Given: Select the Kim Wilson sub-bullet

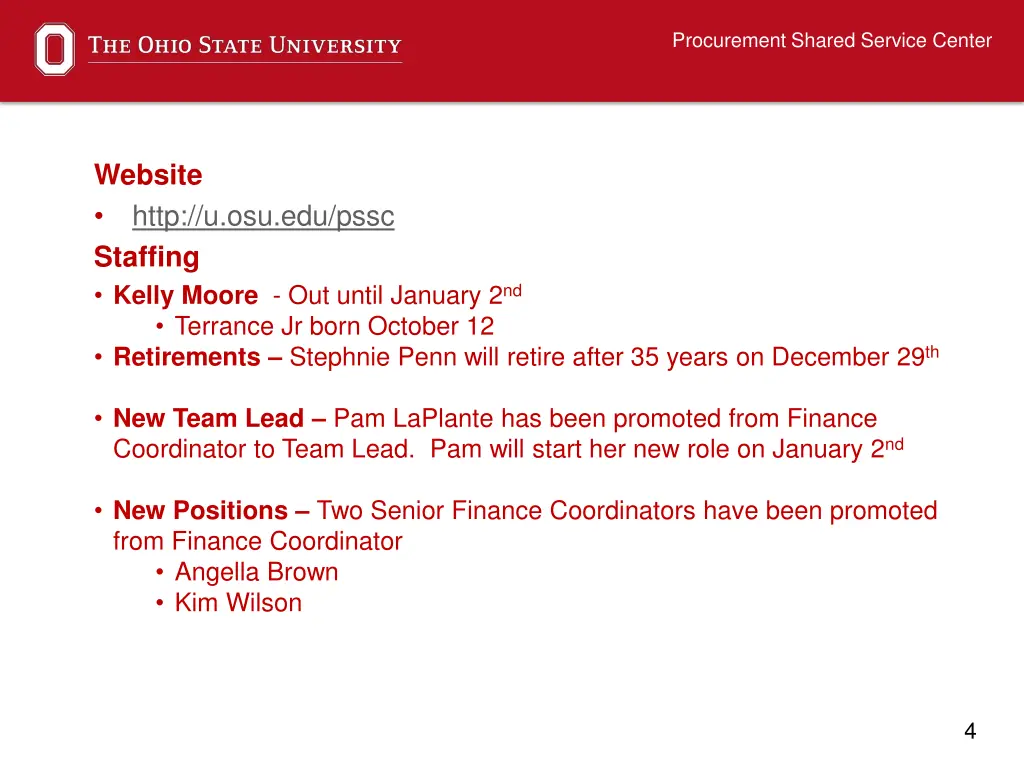Looking at the screenshot, I should [x=238, y=602].
